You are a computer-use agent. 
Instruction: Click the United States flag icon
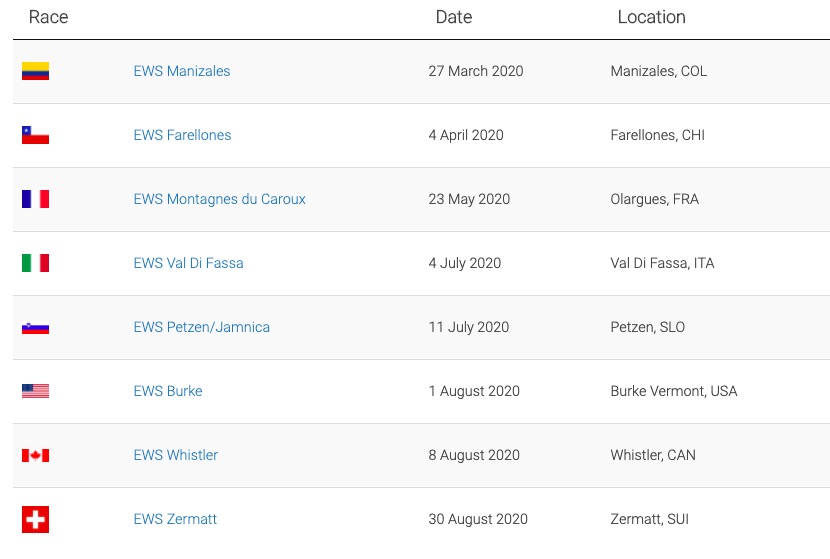[x=35, y=391]
